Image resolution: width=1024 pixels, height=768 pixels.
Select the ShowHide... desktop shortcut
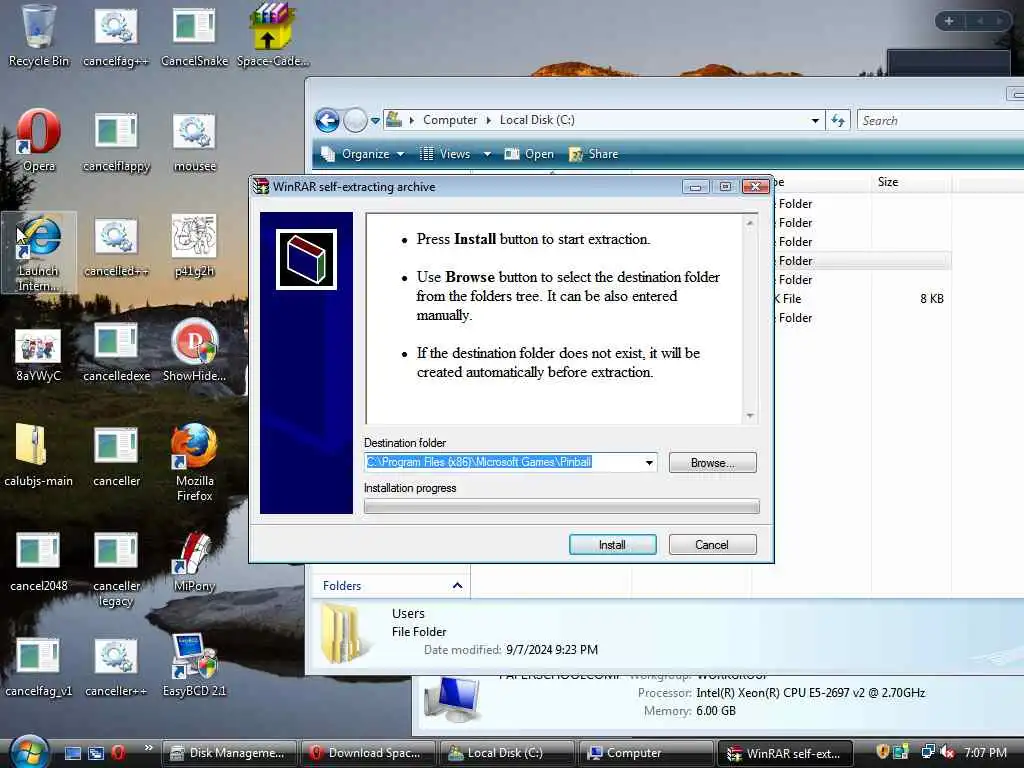pyautogui.click(x=194, y=351)
